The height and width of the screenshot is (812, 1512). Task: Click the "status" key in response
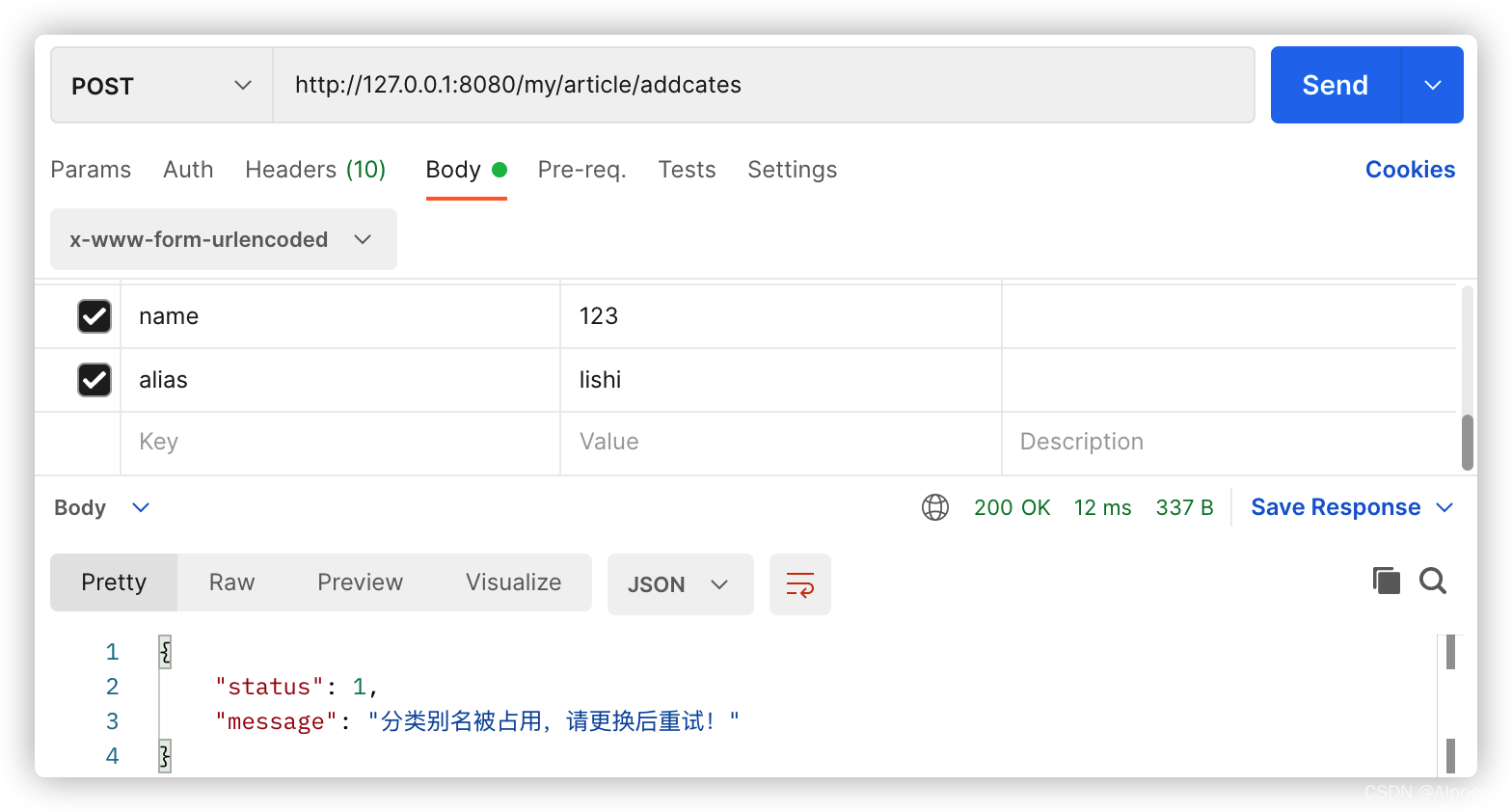tap(269, 687)
